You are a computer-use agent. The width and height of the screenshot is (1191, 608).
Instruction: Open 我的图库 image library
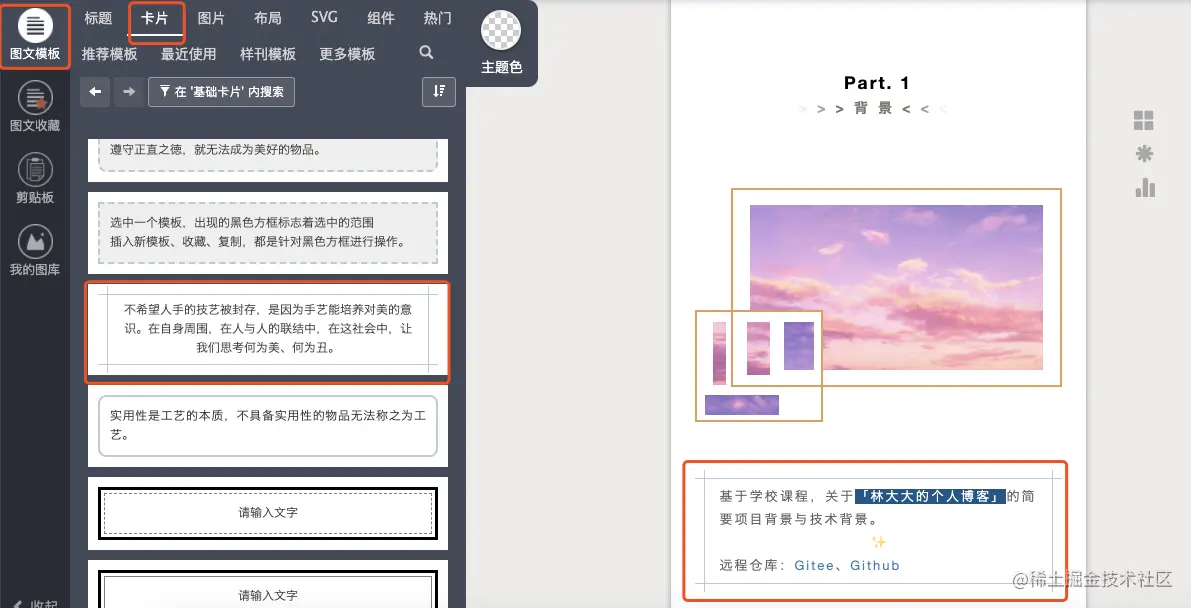[35, 251]
